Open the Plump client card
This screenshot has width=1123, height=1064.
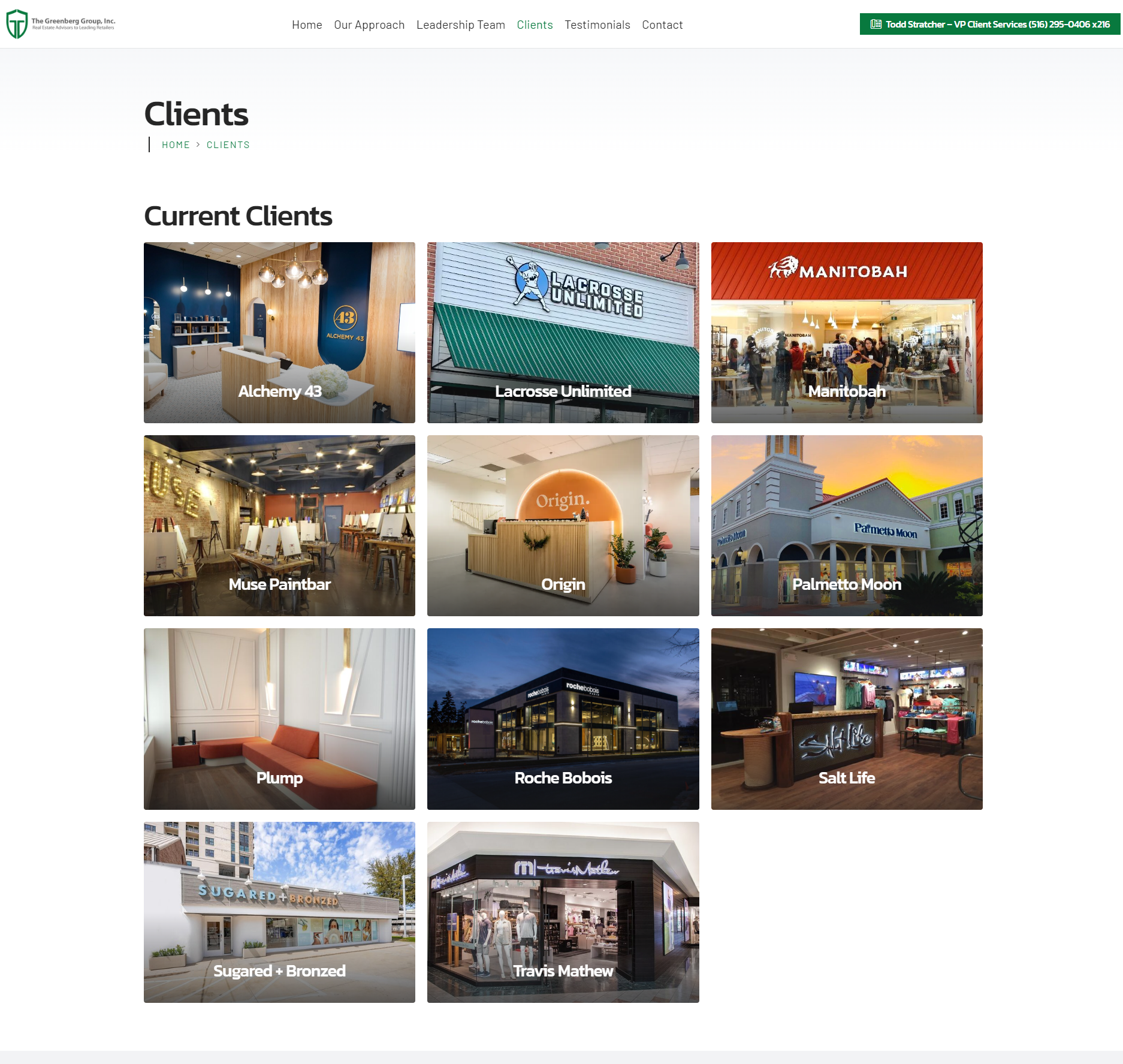279,719
